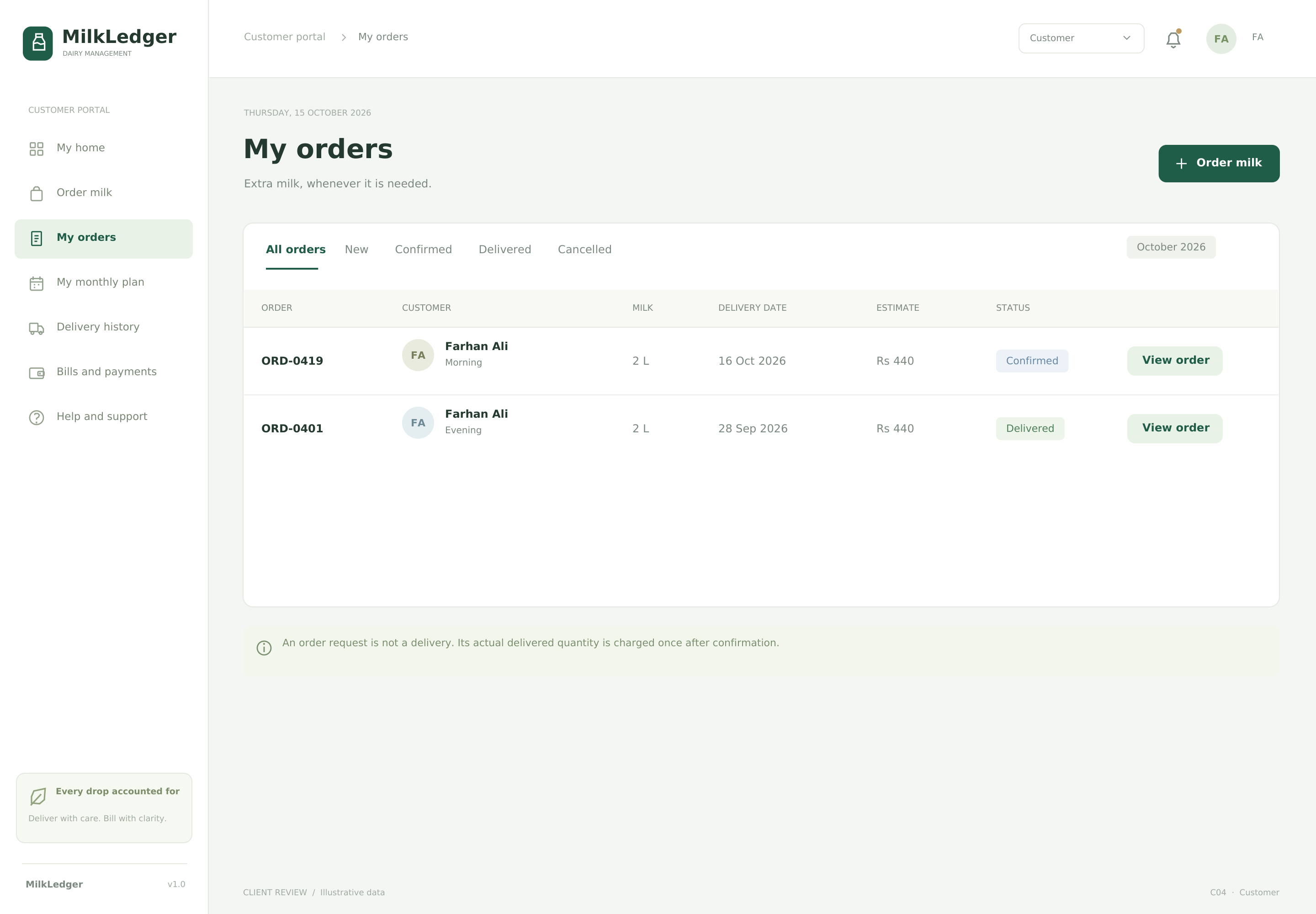Click the 28 Sep 2026 delivery date
1316x914 pixels.
(753, 428)
